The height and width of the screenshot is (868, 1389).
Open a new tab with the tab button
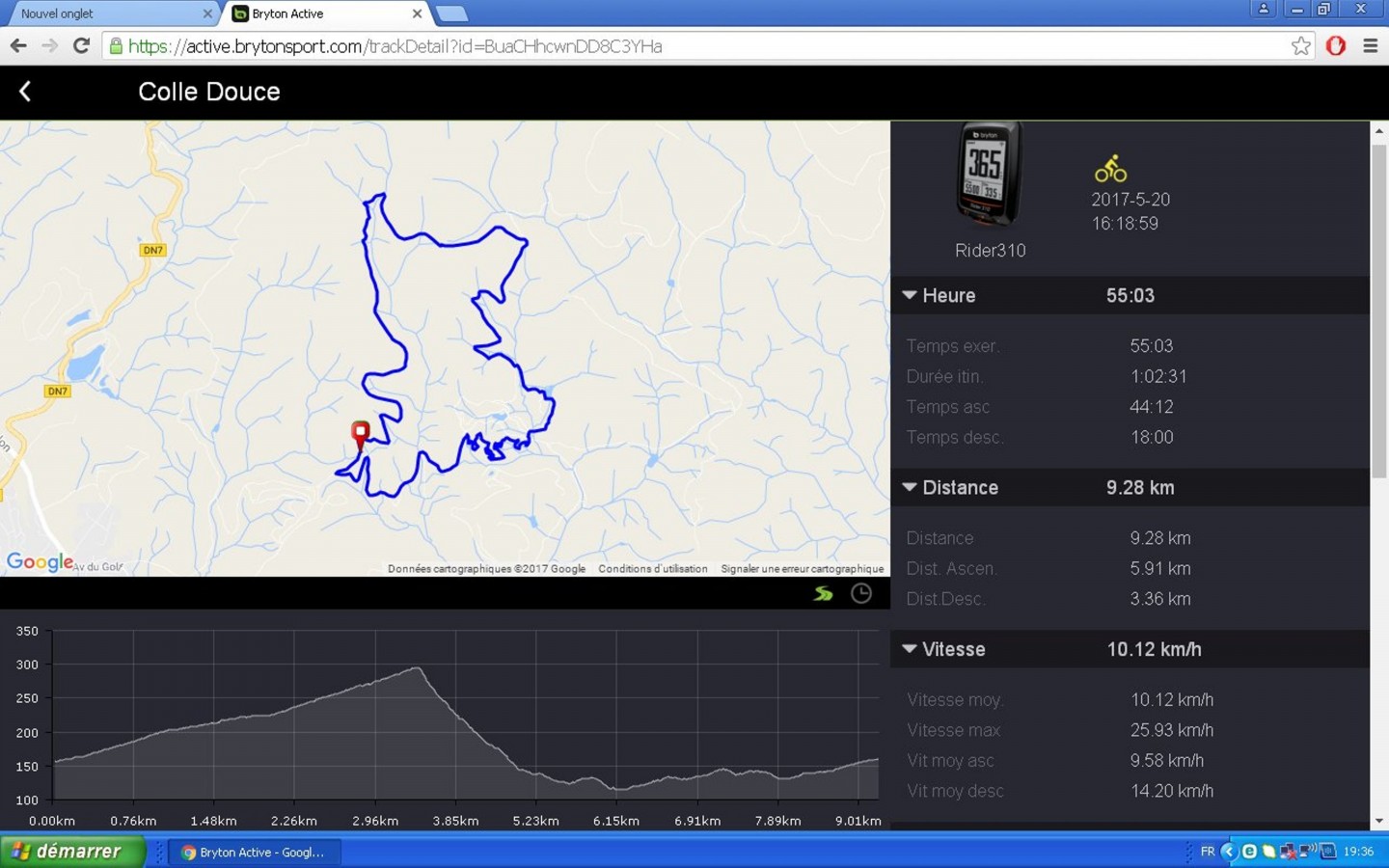(x=451, y=14)
